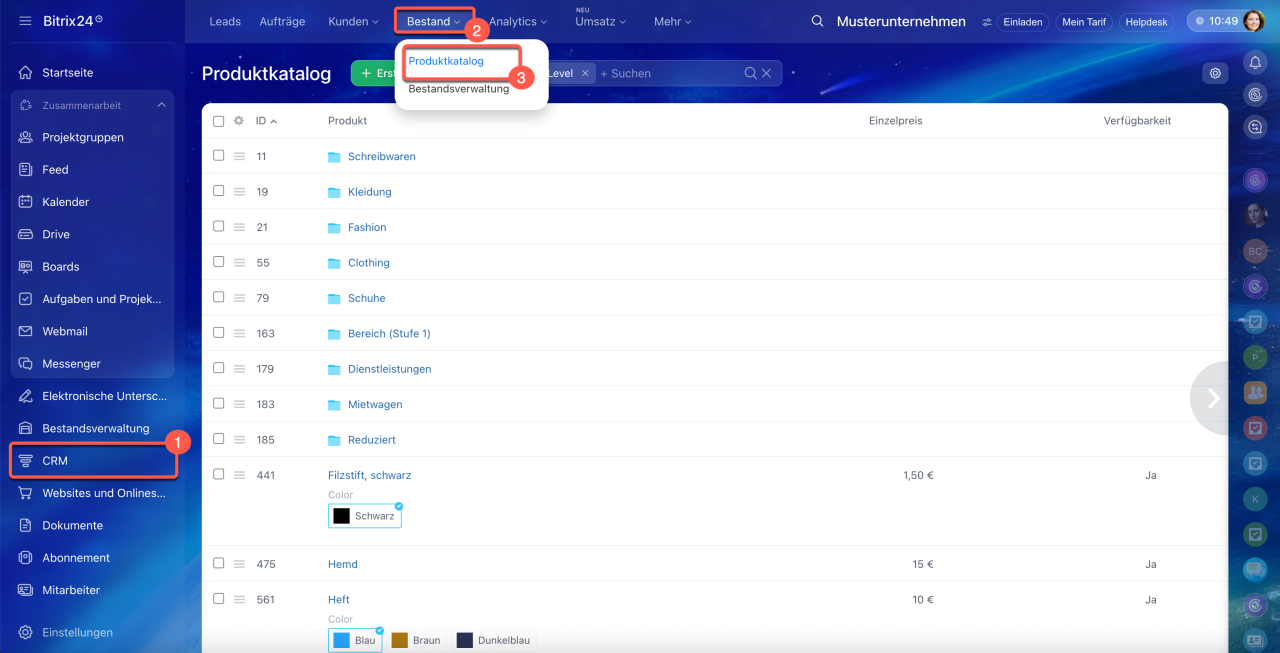Screen dimensions: 1280x653
Task: Expand the Kunden dropdown in the top menu
Action: (353, 21)
